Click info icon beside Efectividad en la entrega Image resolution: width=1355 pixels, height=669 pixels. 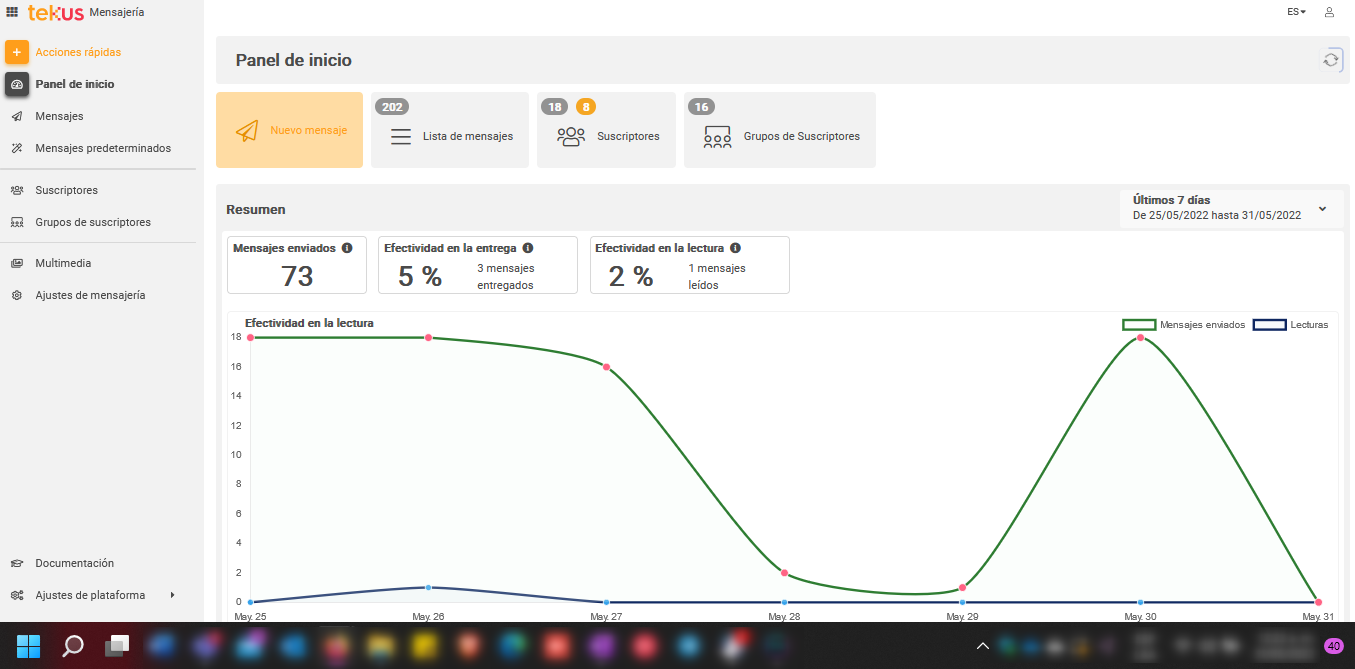pyautogui.click(x=528, y=248)
